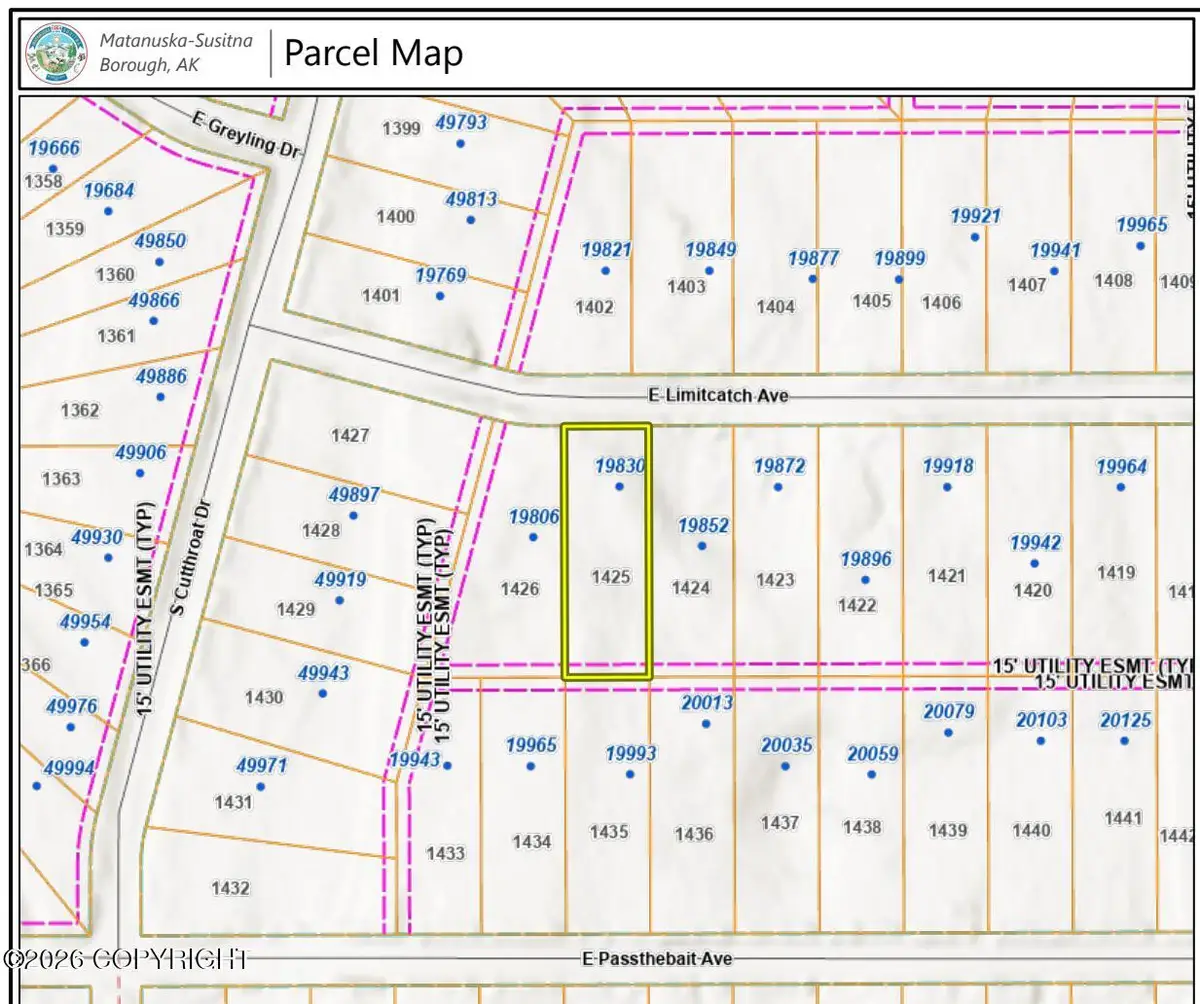Click on parcel lot 1432
Viewport: 1200px width, 1004px height.
coord(231,888)
